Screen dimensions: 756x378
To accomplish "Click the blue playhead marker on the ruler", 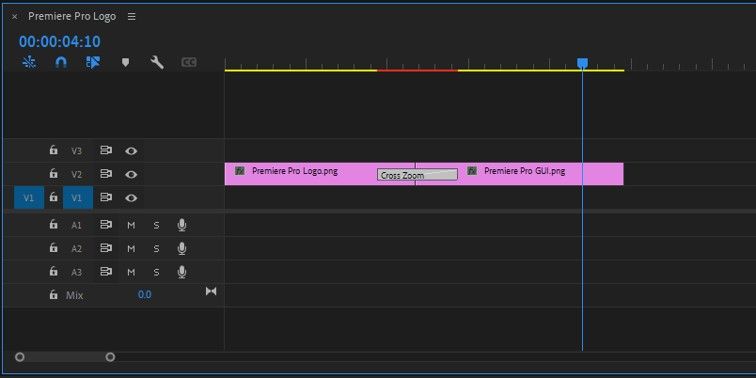I will tap(582, 63).
